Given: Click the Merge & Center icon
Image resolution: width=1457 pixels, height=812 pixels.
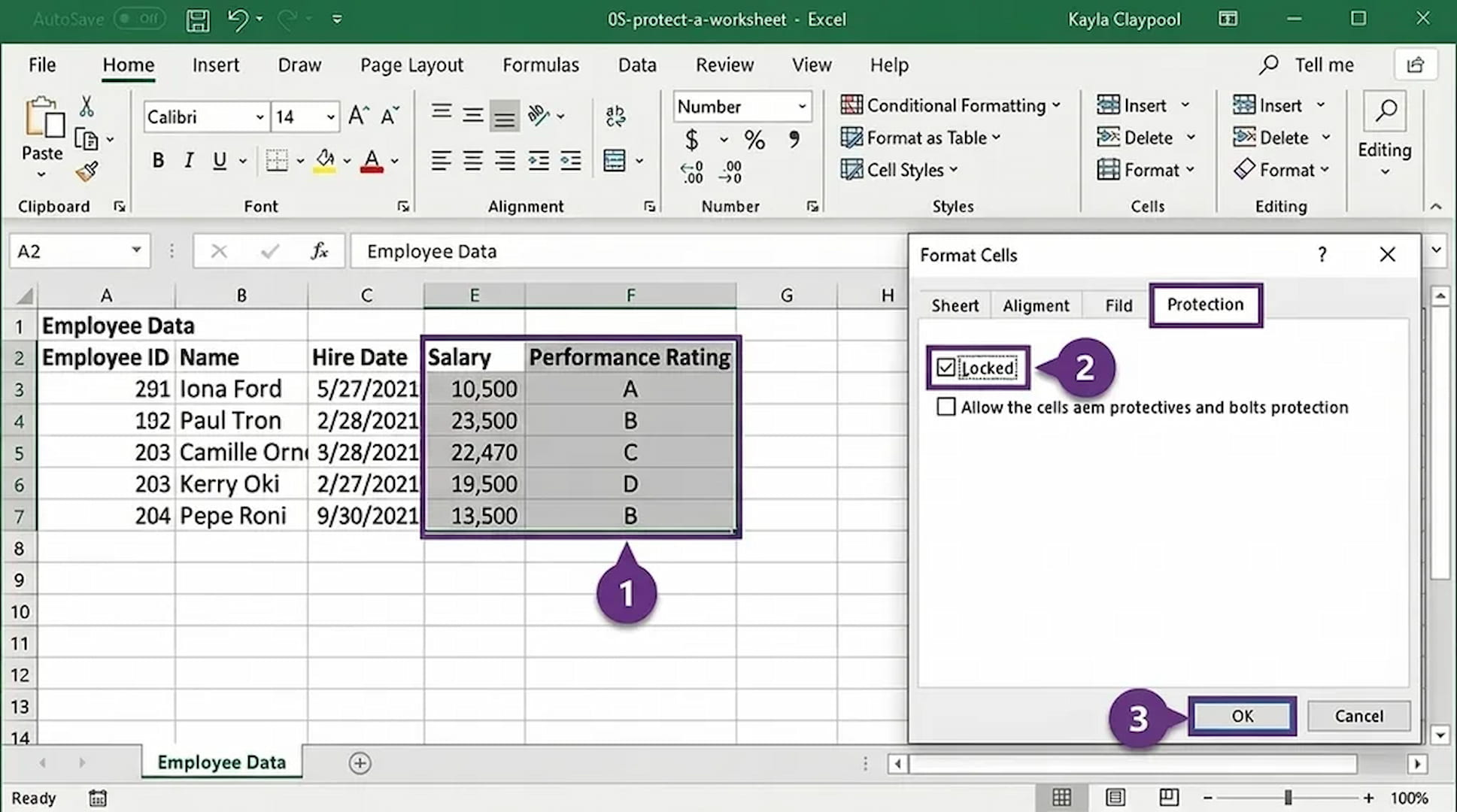Looking at the screenshot, I should coord(615,160).
